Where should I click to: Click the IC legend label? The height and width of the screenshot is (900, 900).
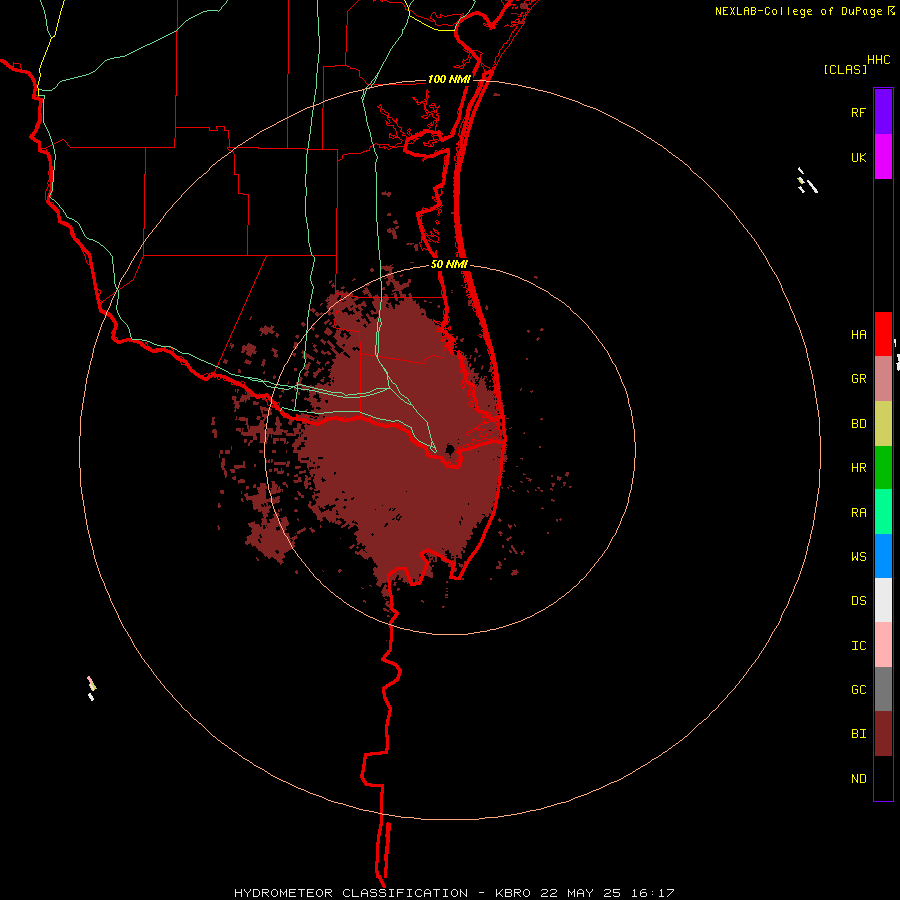858,646
